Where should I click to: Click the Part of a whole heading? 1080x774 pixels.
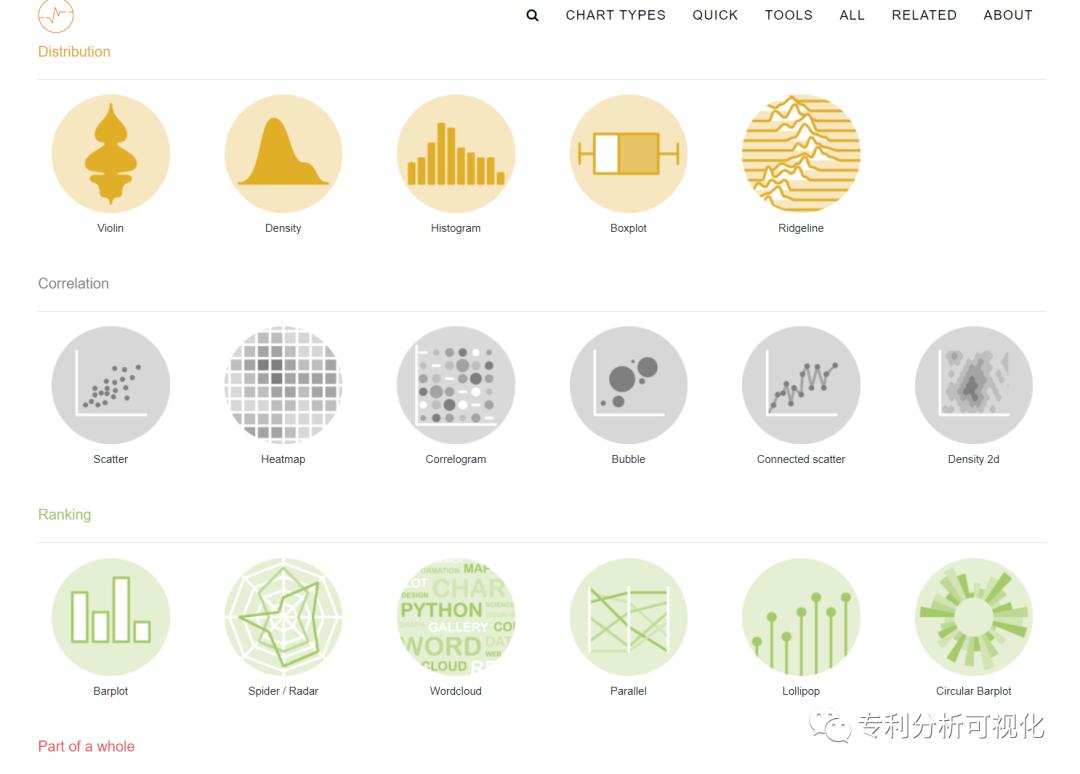86,746
